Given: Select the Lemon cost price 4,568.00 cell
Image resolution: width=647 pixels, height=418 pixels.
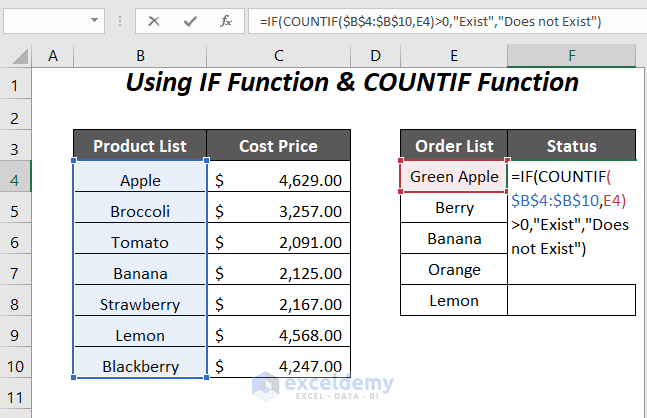Looking at the screenshot, I should pyautogui.click(x=278, y=335).
